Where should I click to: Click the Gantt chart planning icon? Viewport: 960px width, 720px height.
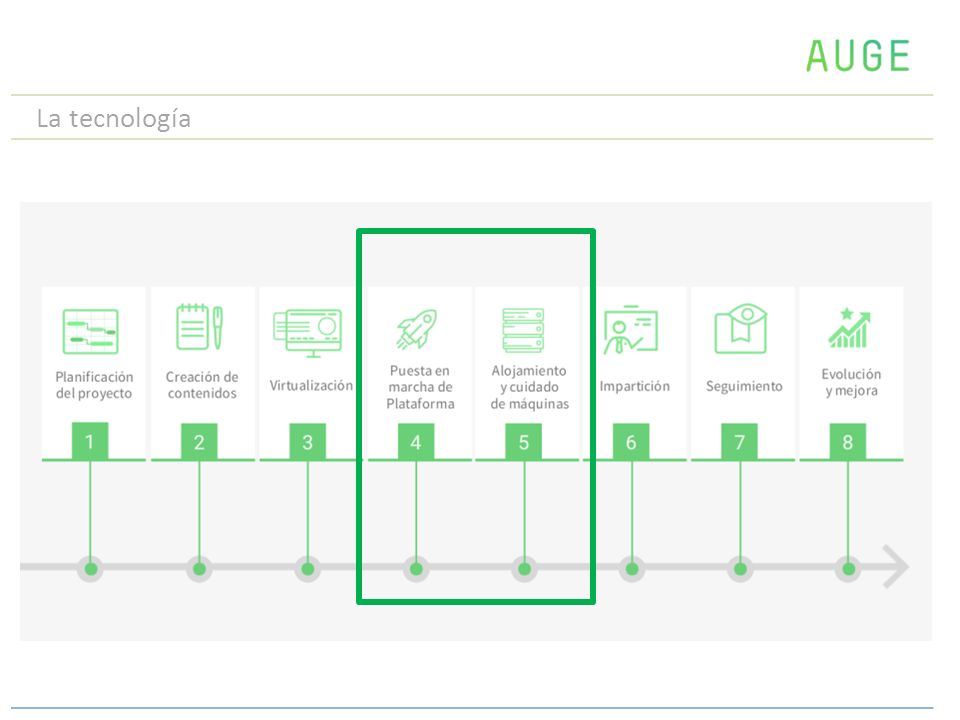[91, 331]
